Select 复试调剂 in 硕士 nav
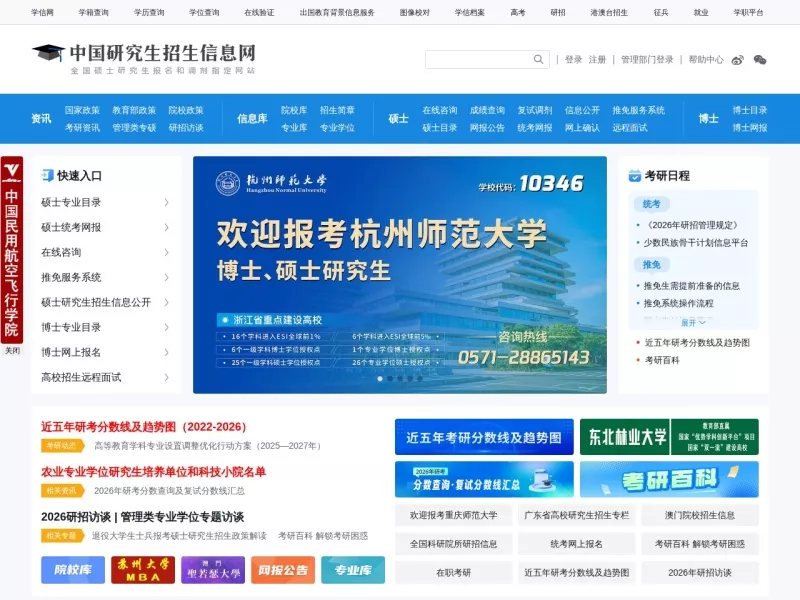The image size is (800, 600). tap(535, 110)
